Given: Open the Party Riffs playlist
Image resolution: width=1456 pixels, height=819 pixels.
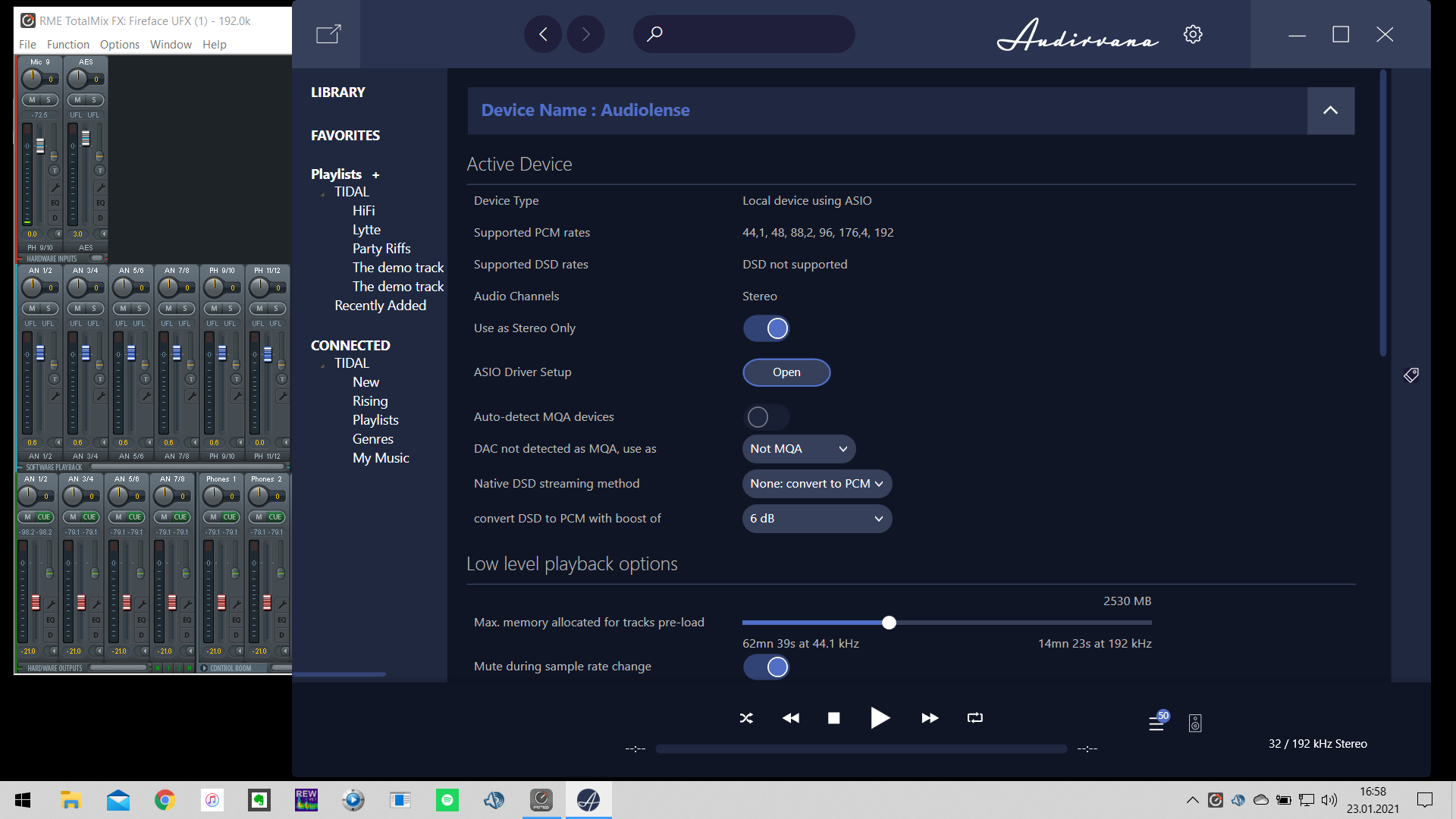Looking at the screenshot, I should 381,249.
